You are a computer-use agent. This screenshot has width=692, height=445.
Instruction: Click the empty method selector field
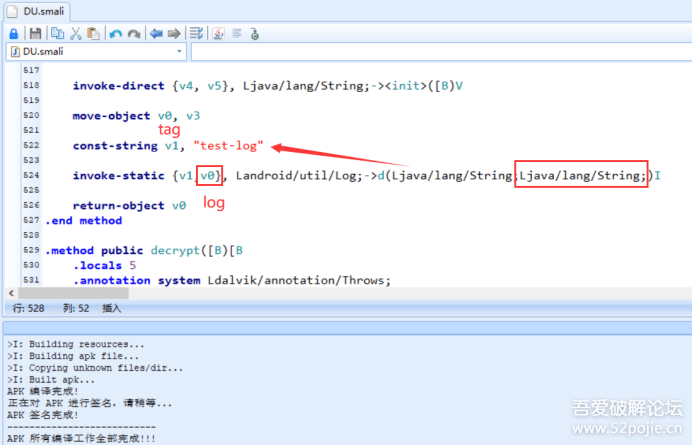441,52
